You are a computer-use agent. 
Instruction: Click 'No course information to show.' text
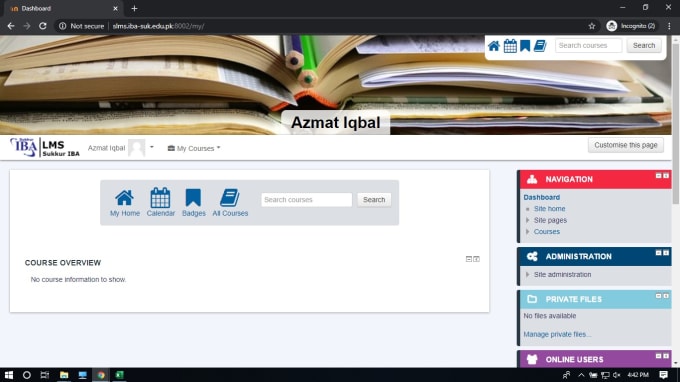coord(78,280)
